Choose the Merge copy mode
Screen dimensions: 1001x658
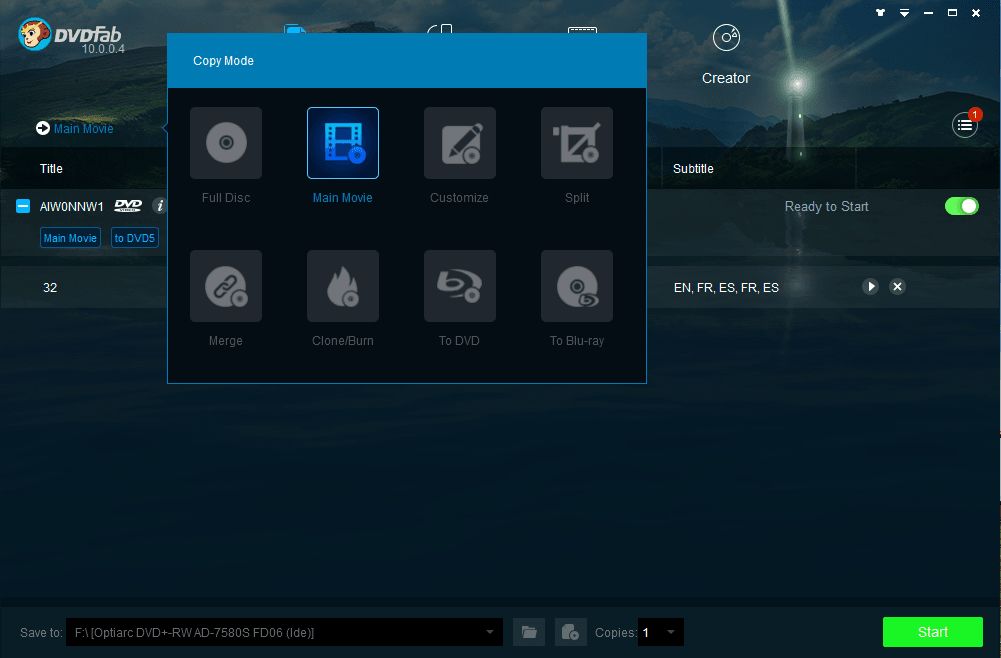[225, 286]
